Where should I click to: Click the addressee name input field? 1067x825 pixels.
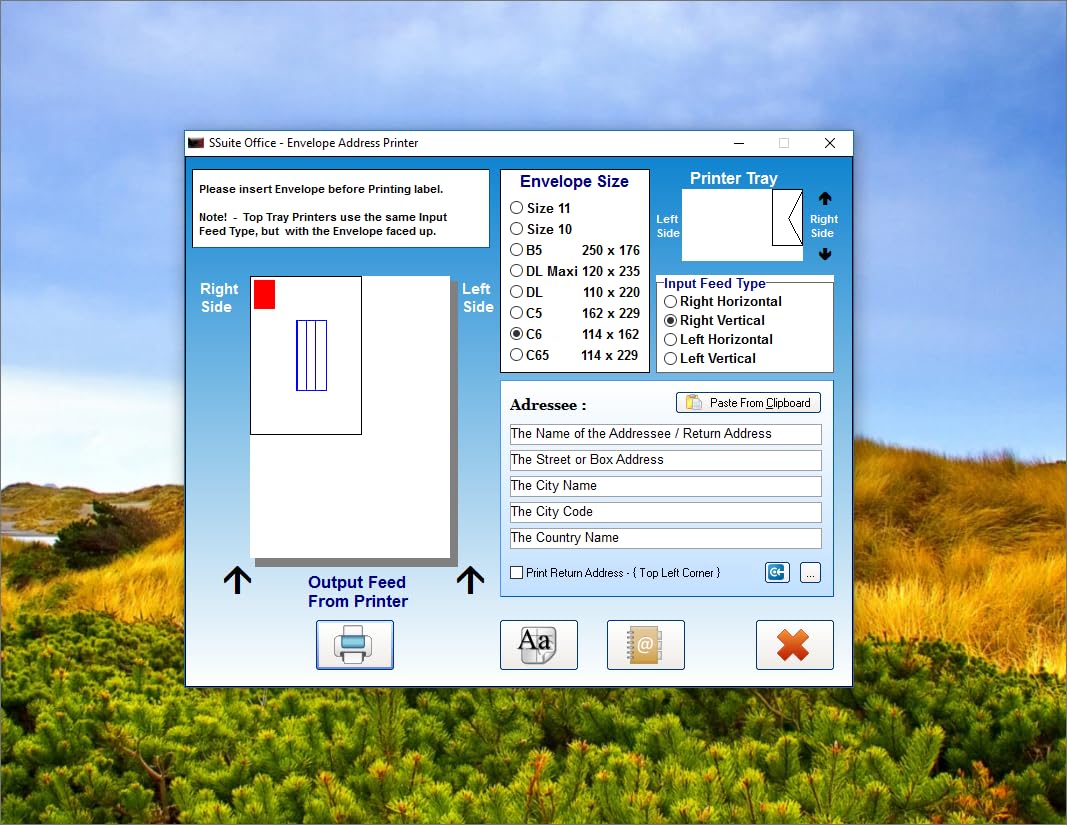point(665,434)
